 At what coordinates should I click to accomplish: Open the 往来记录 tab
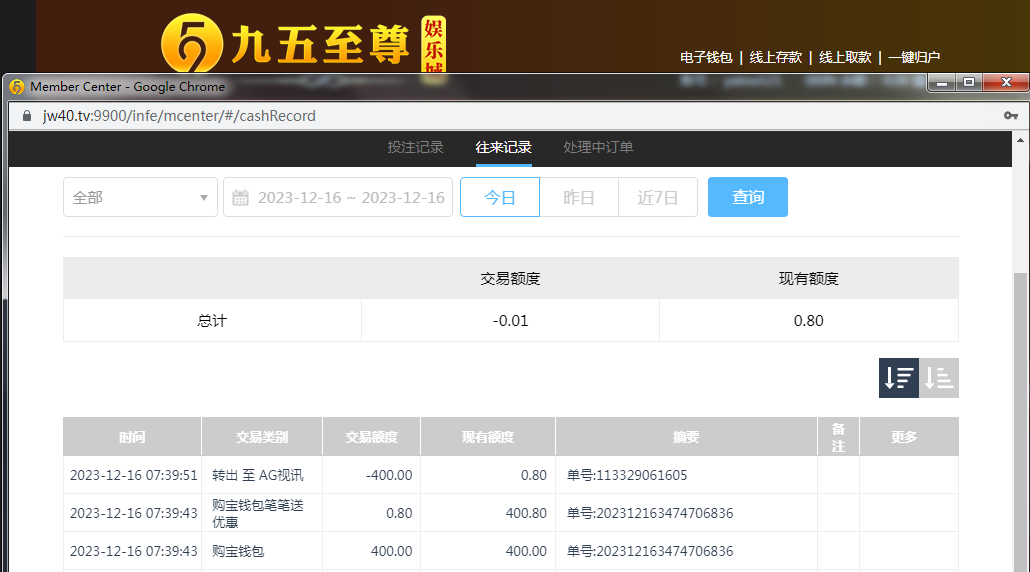click(x=503, y=148)
